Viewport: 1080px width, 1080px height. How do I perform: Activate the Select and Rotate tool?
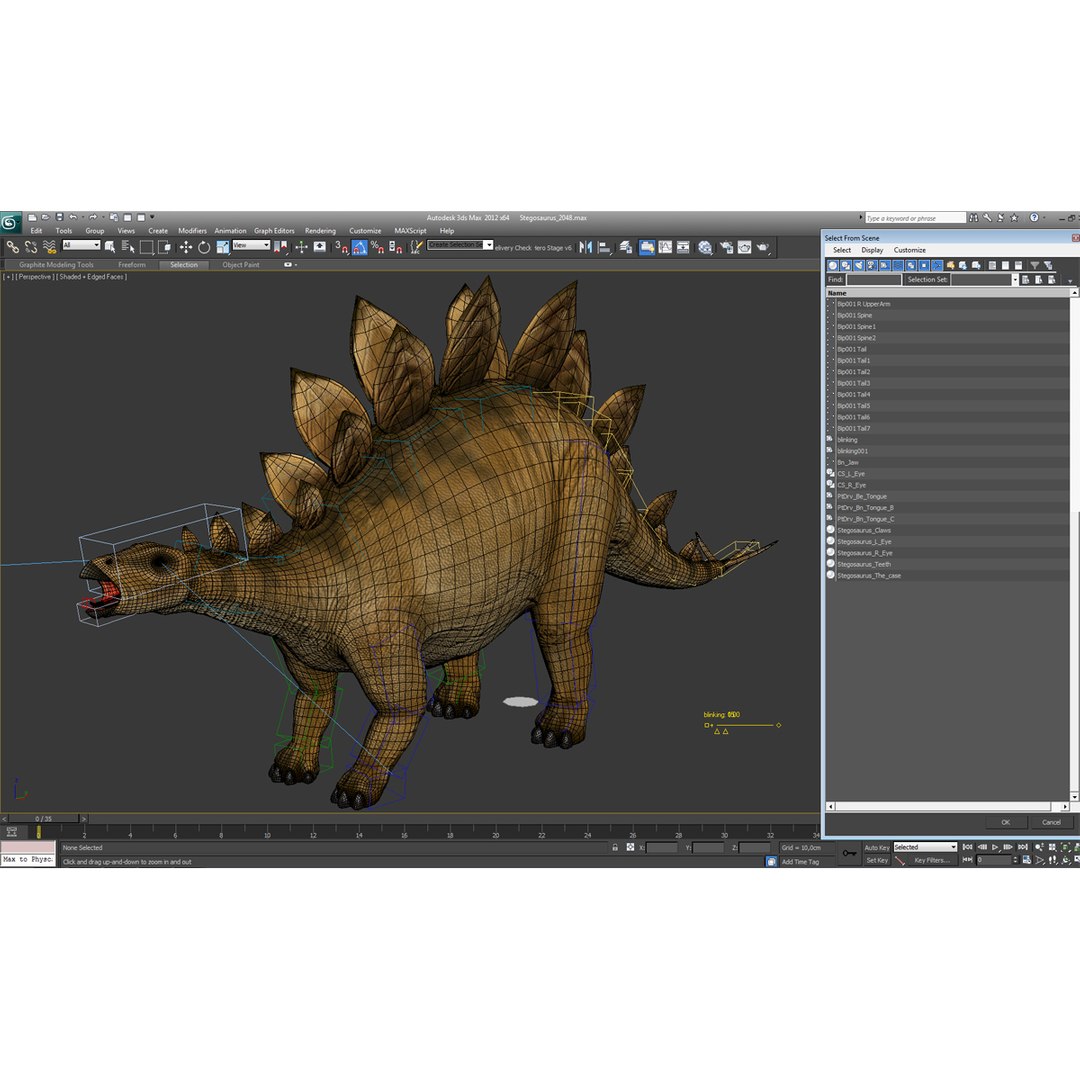tap(204, 247)
